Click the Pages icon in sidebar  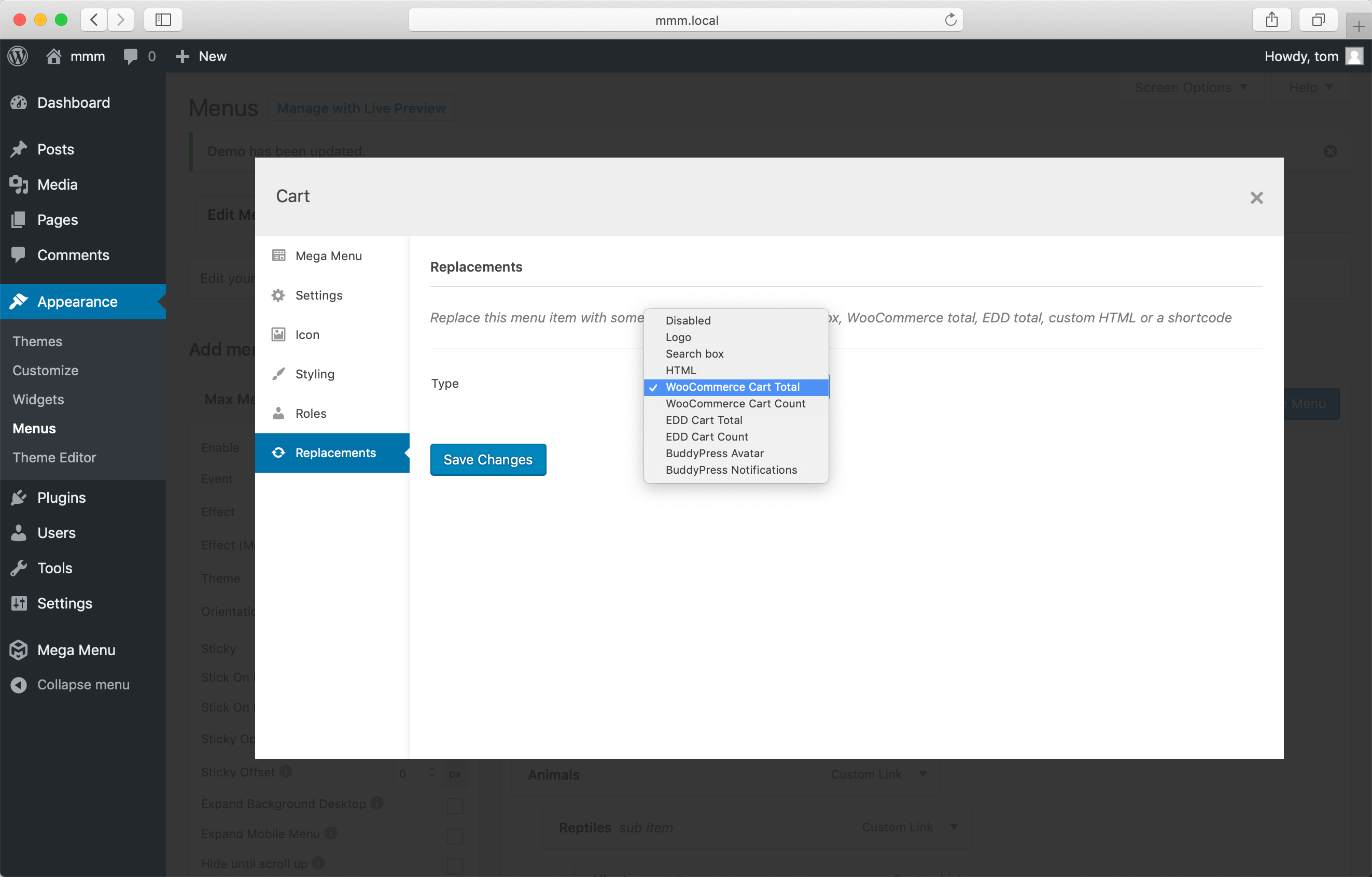point(19,220)
